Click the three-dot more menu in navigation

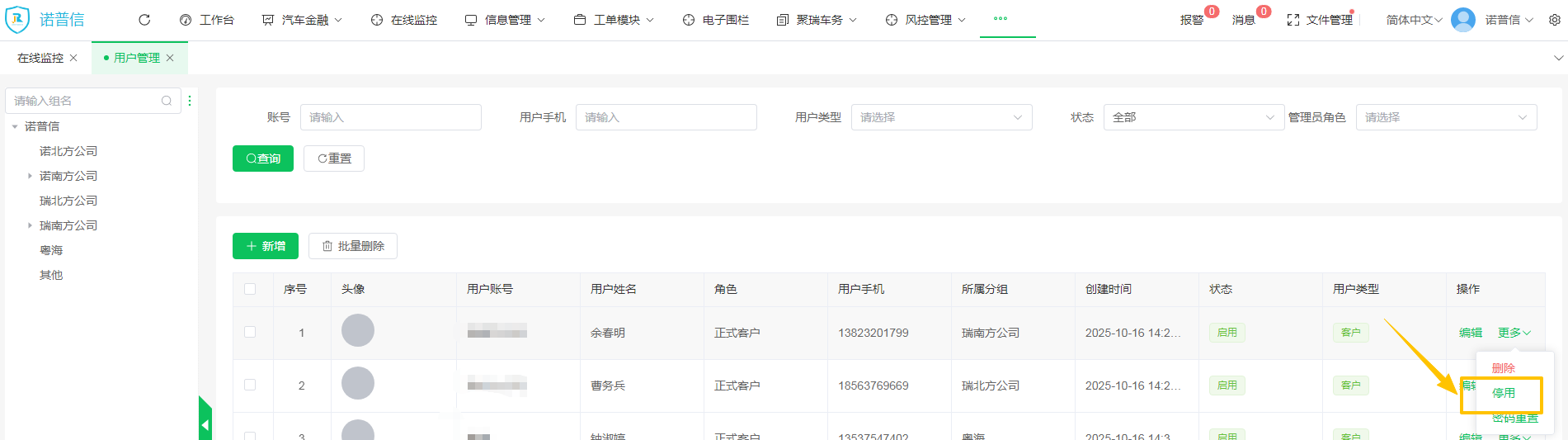point(1001,18)
